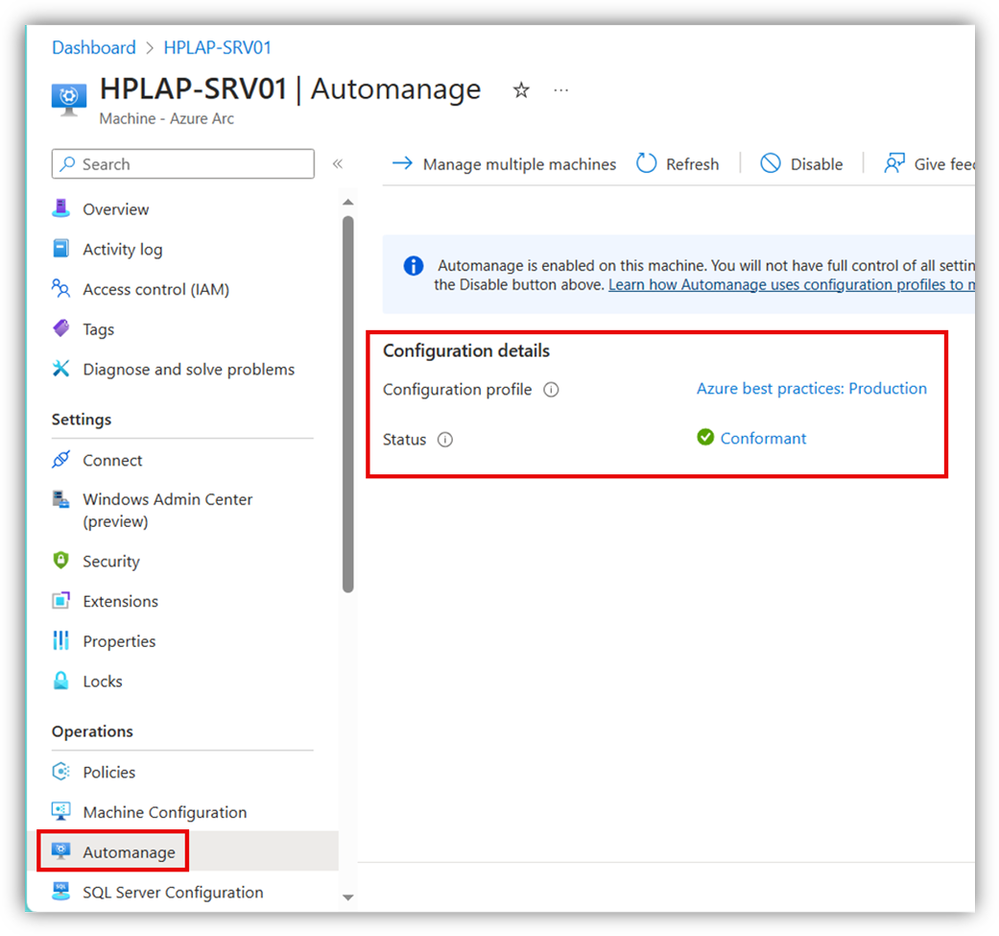Screen dimensions: 999x936
Task: Click the Windows Admin Center icon
Action: coord(61,499)
